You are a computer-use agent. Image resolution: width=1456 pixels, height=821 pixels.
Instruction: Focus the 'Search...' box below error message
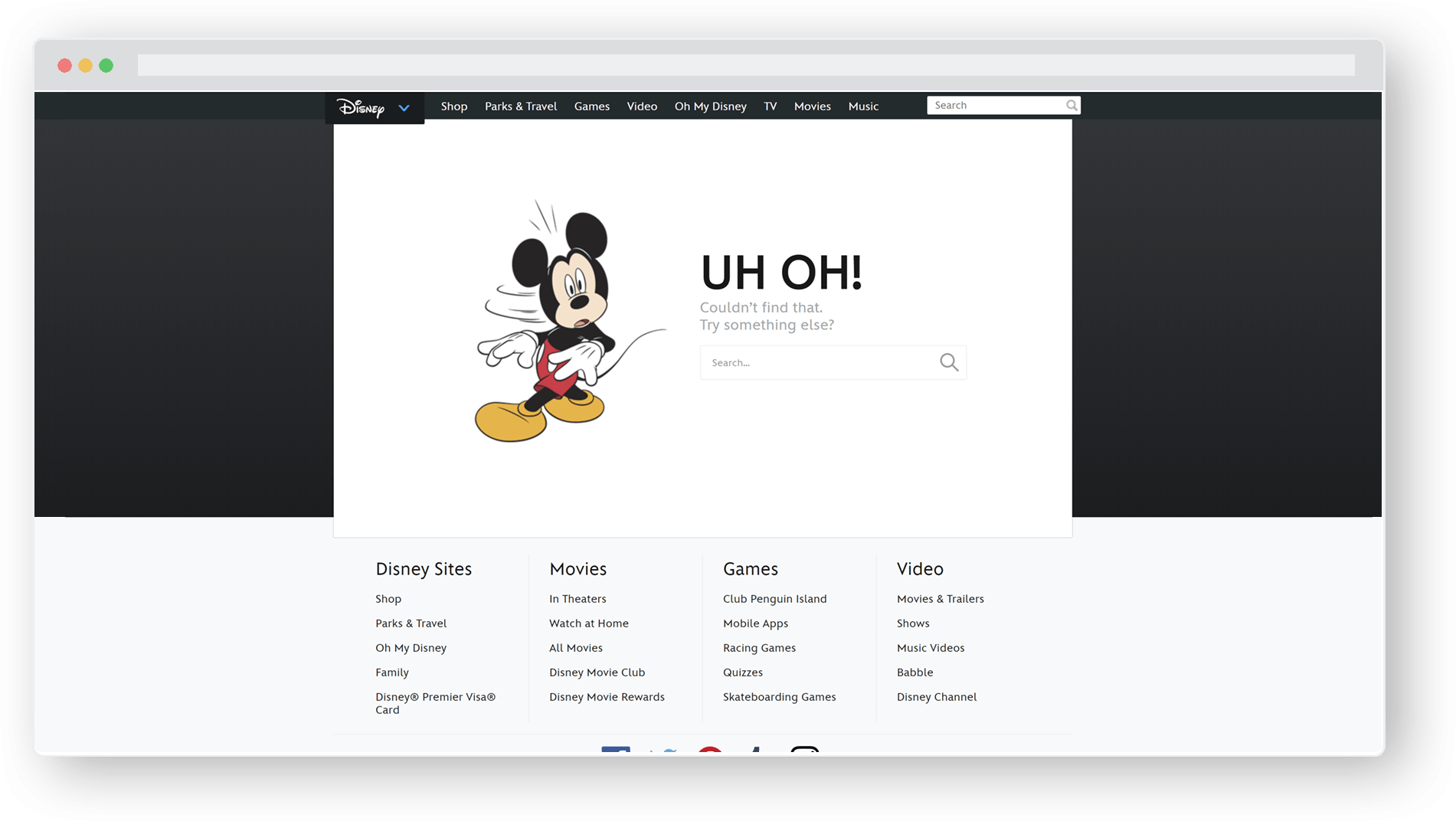coord(818,363)
